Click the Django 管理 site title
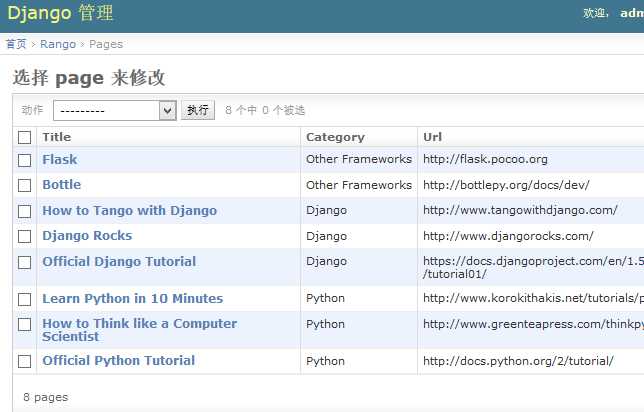This screenshot has height=412, width=644. [x=60, y=13]
